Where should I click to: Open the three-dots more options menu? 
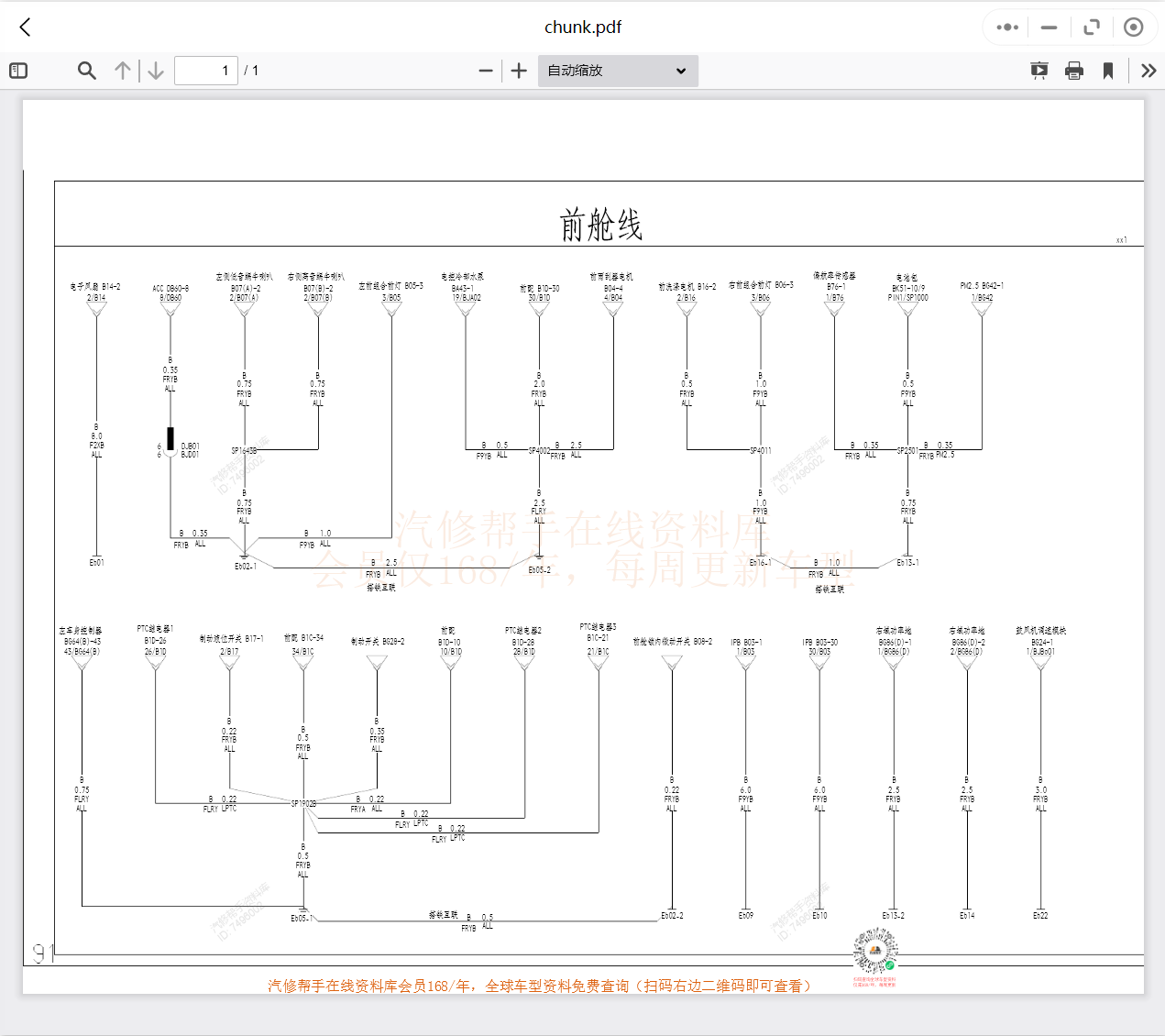[1007, 28]
